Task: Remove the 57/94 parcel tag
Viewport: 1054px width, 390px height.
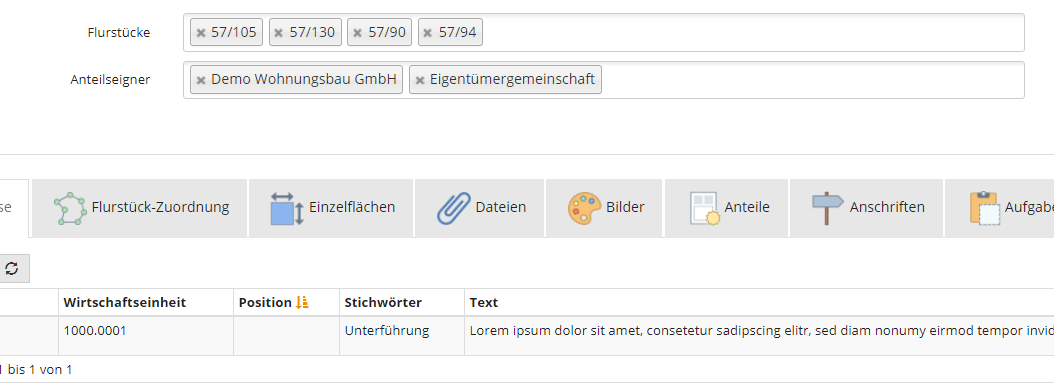Action: (428, 33)
